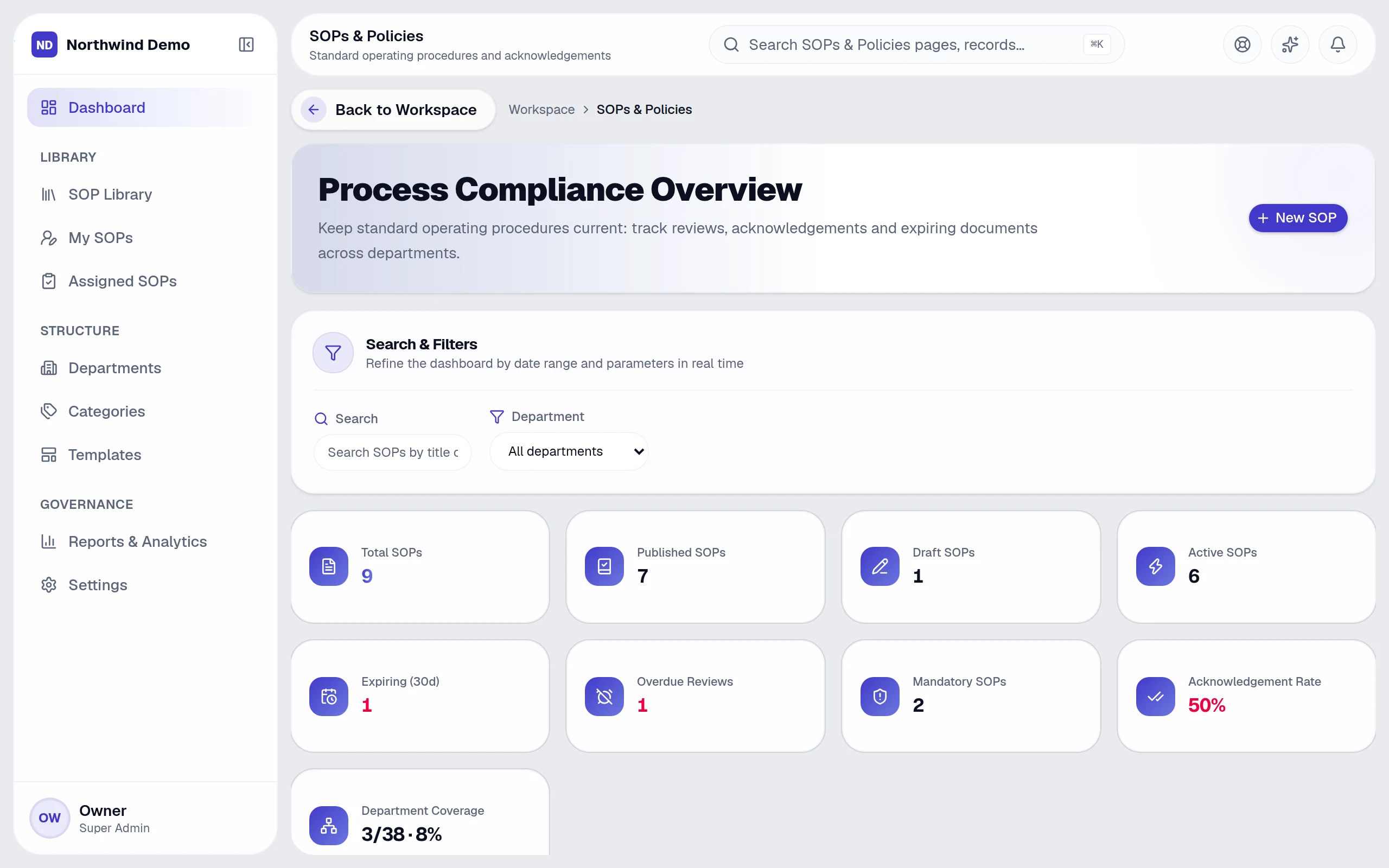
Task: Follow the Workspace breadcrumb link
Action: pos(541,110)
